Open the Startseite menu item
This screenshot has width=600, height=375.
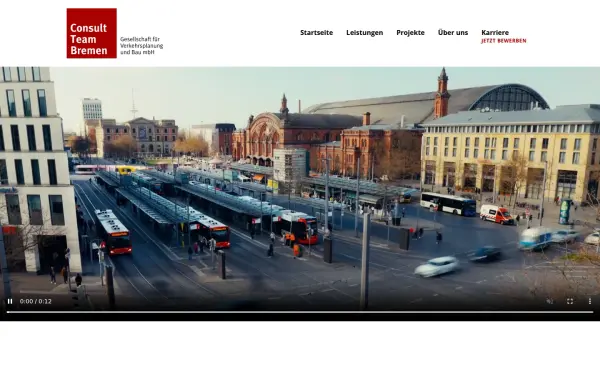pyautogui.click(x=316, y=33)
